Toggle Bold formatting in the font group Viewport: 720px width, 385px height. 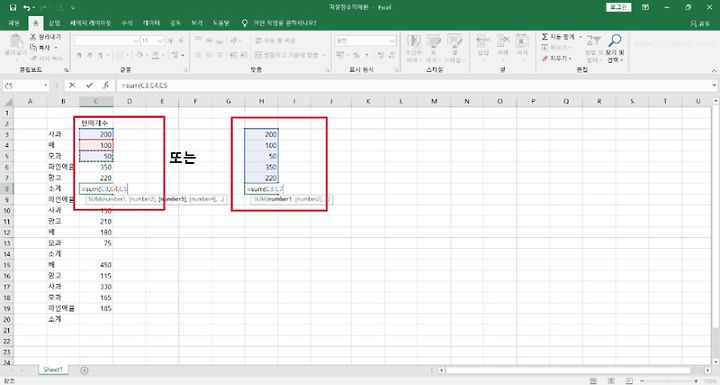(x=79, y=55)
